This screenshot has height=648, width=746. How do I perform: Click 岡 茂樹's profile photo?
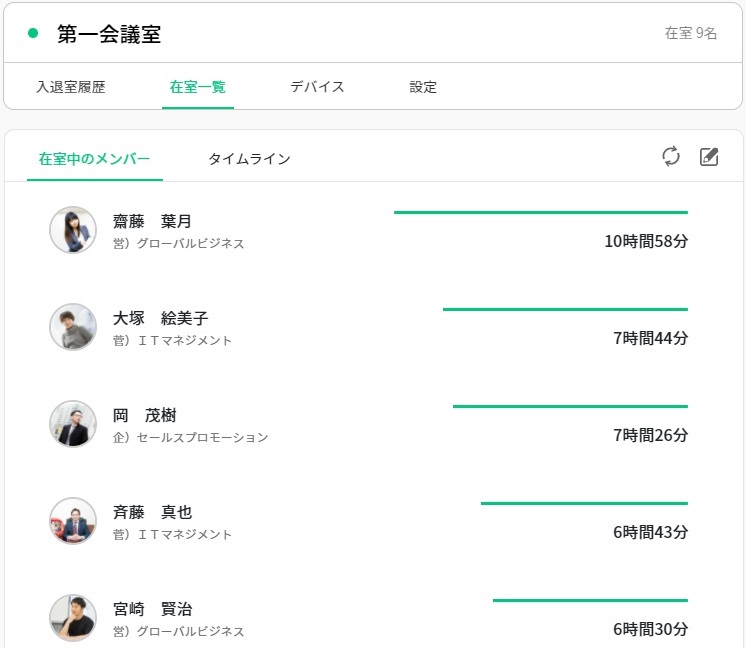point(73,424)
